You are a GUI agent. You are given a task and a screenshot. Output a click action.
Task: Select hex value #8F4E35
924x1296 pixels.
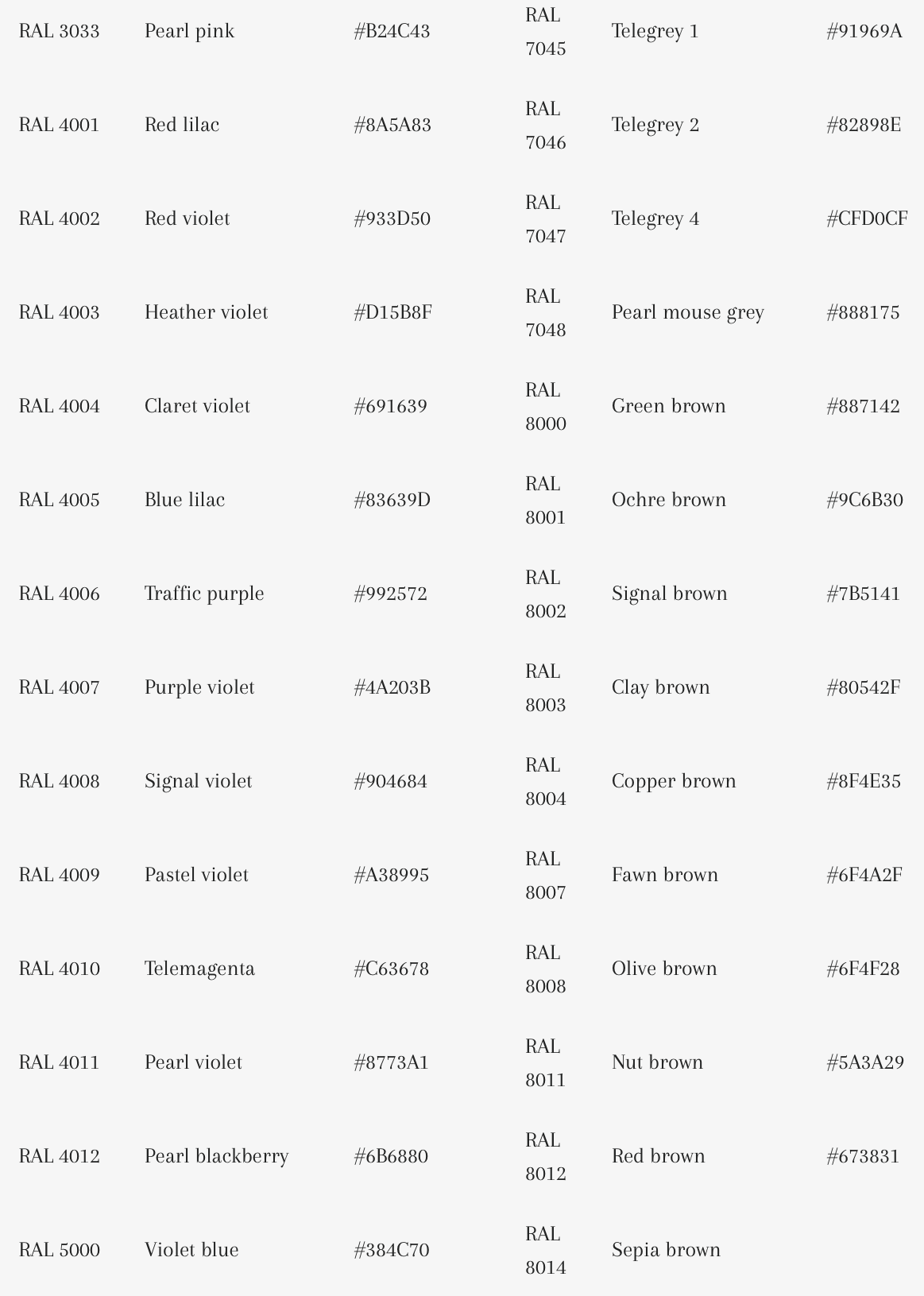pos(864,782)
